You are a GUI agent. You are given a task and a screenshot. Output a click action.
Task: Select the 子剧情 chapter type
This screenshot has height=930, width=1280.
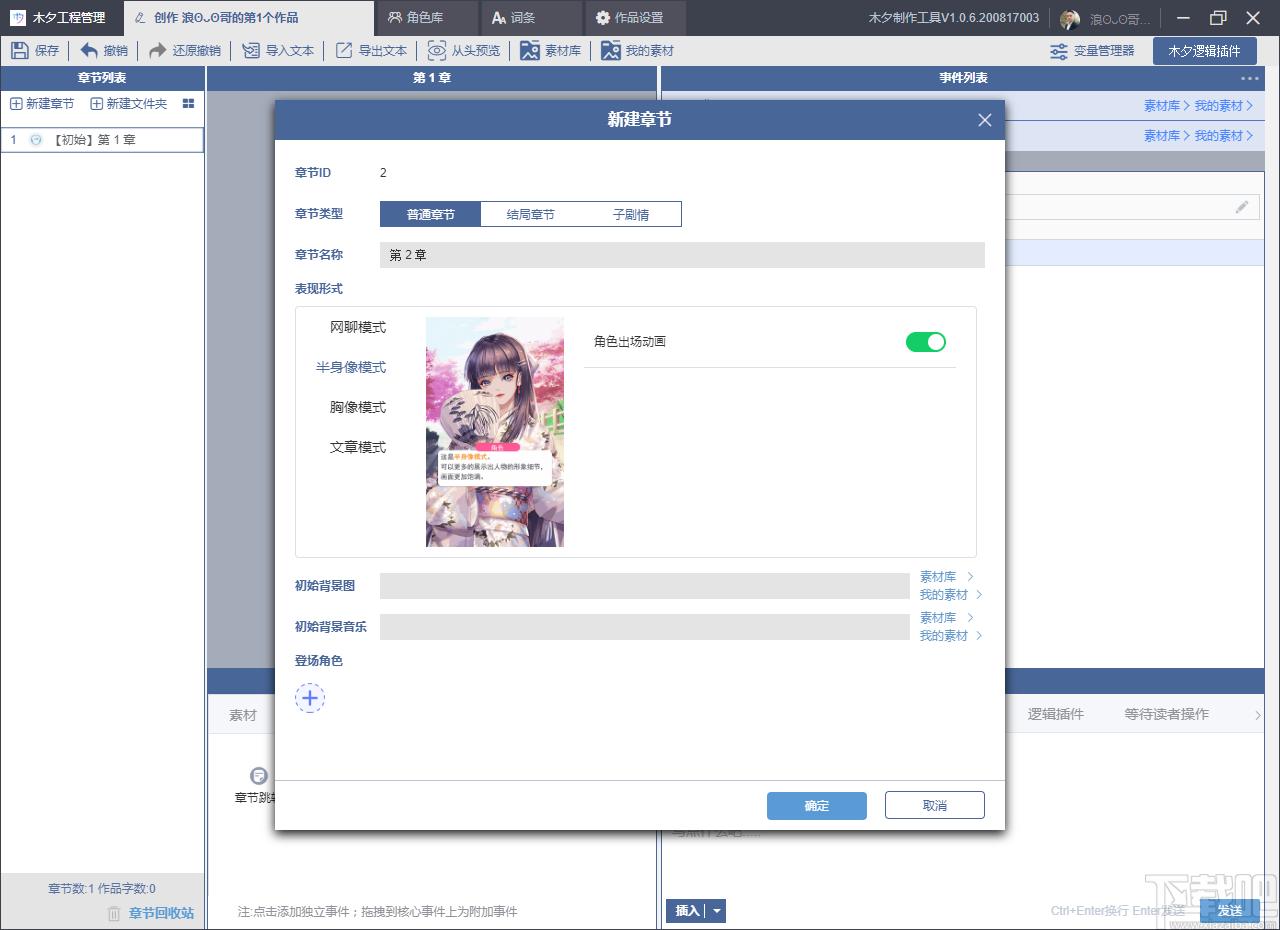[631, 214]
